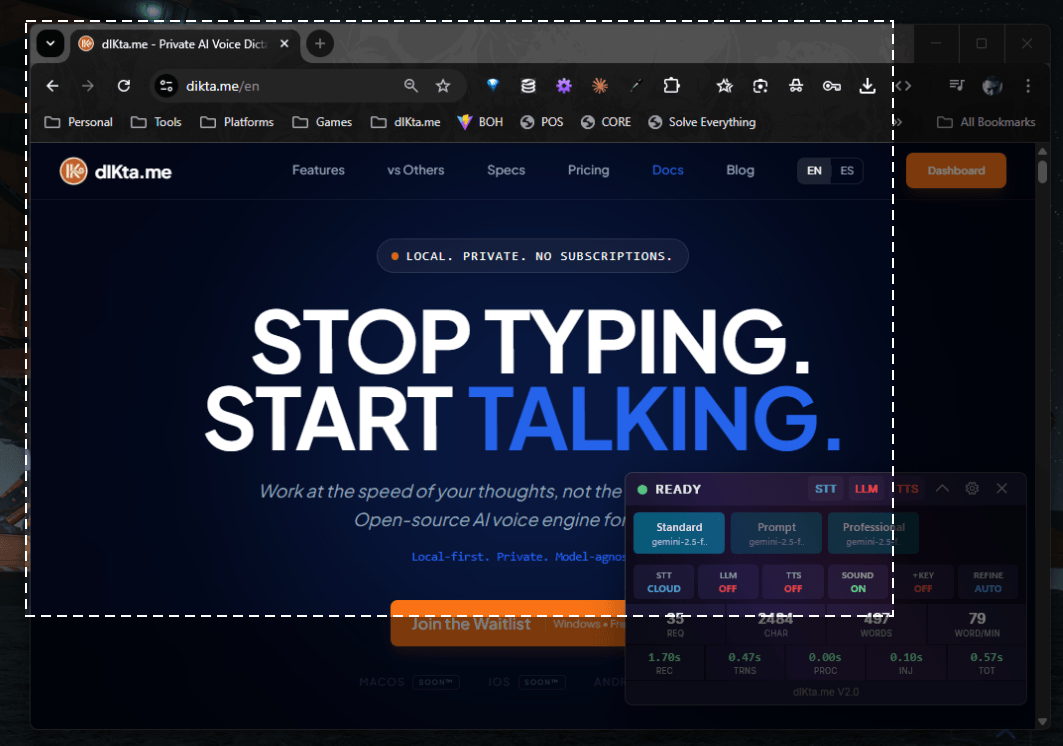Collapse the widget using the chevron arrow
The height and width of the screenshot is (746, 1063).
942,489
